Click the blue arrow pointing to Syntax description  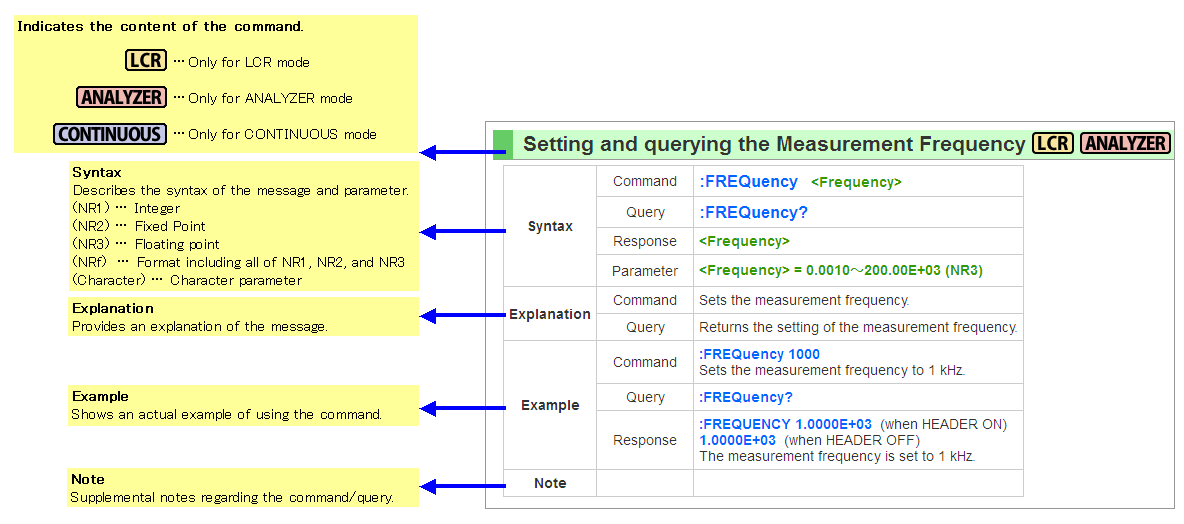tap(463, 232)
